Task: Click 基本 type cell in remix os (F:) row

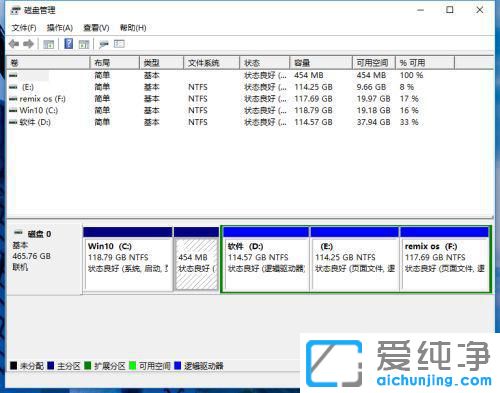Action: (x=152, y=99)
